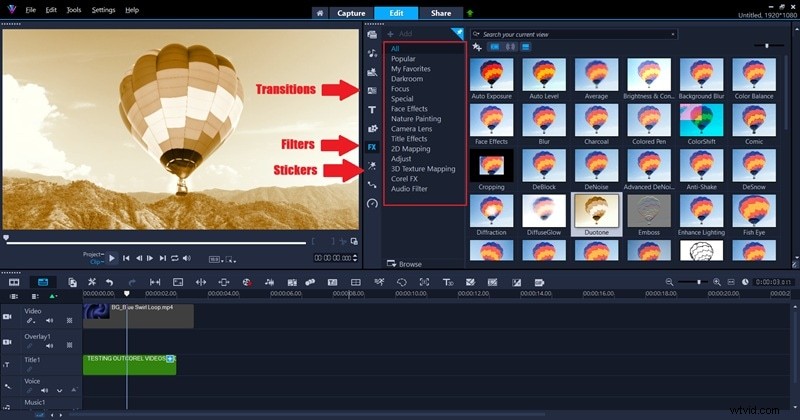Viewport: 800px width, 420px height.
Task: Open the Stickers effects wand icon
Action: [x=372, y=165]
